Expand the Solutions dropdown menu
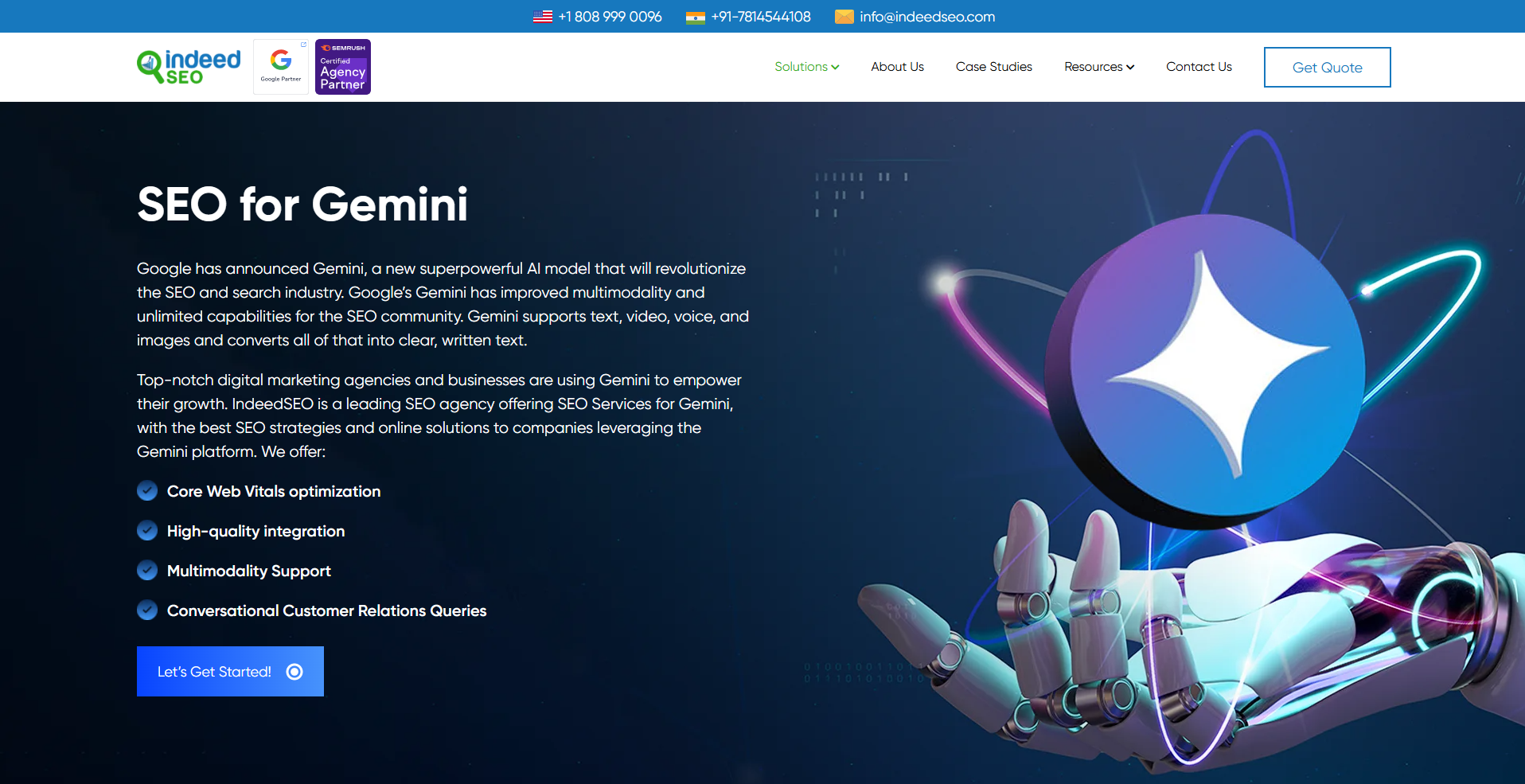 tap(807, 67)
